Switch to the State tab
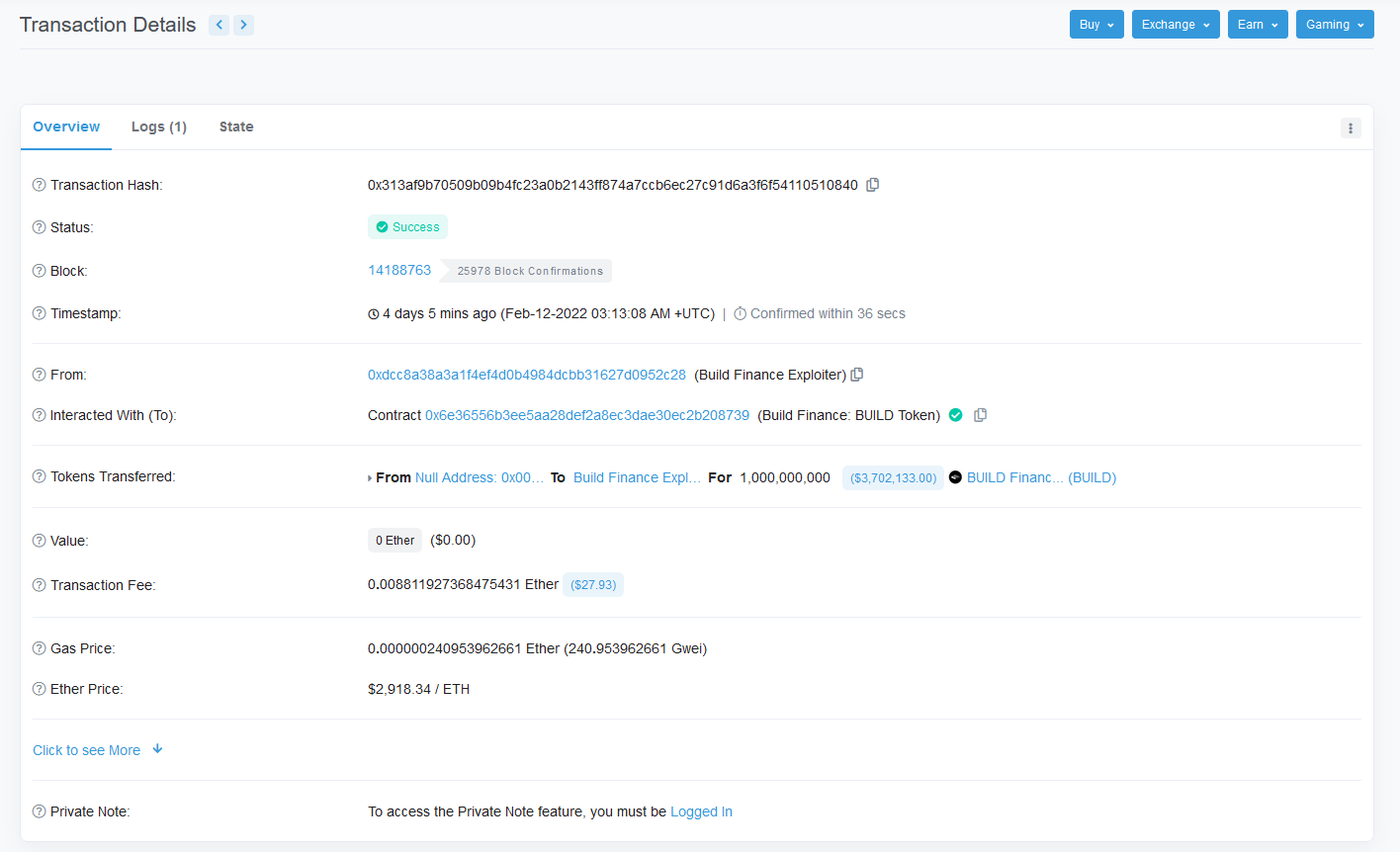Image resolution: width=1400 pixels, height=852 pixels. (236, 127)
